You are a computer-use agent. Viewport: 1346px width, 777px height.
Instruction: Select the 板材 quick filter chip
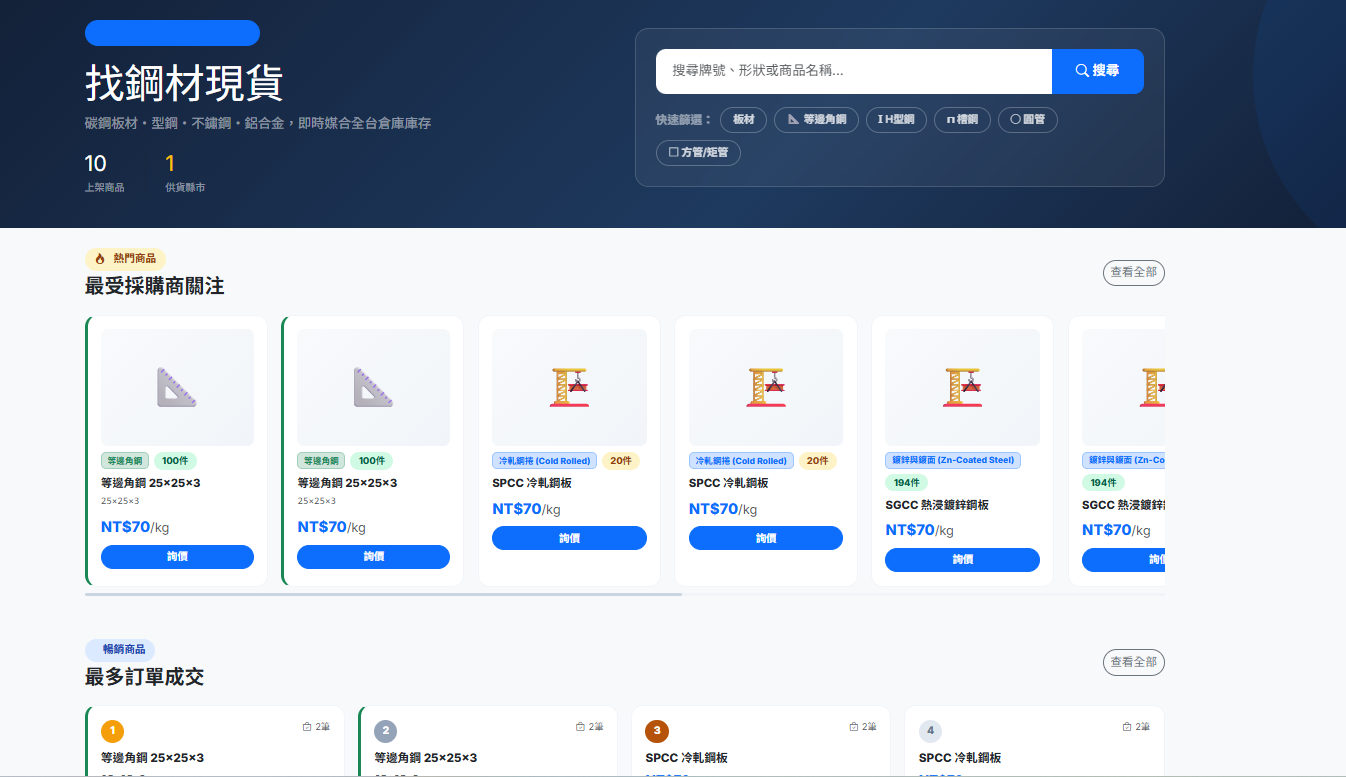(743, 120)
